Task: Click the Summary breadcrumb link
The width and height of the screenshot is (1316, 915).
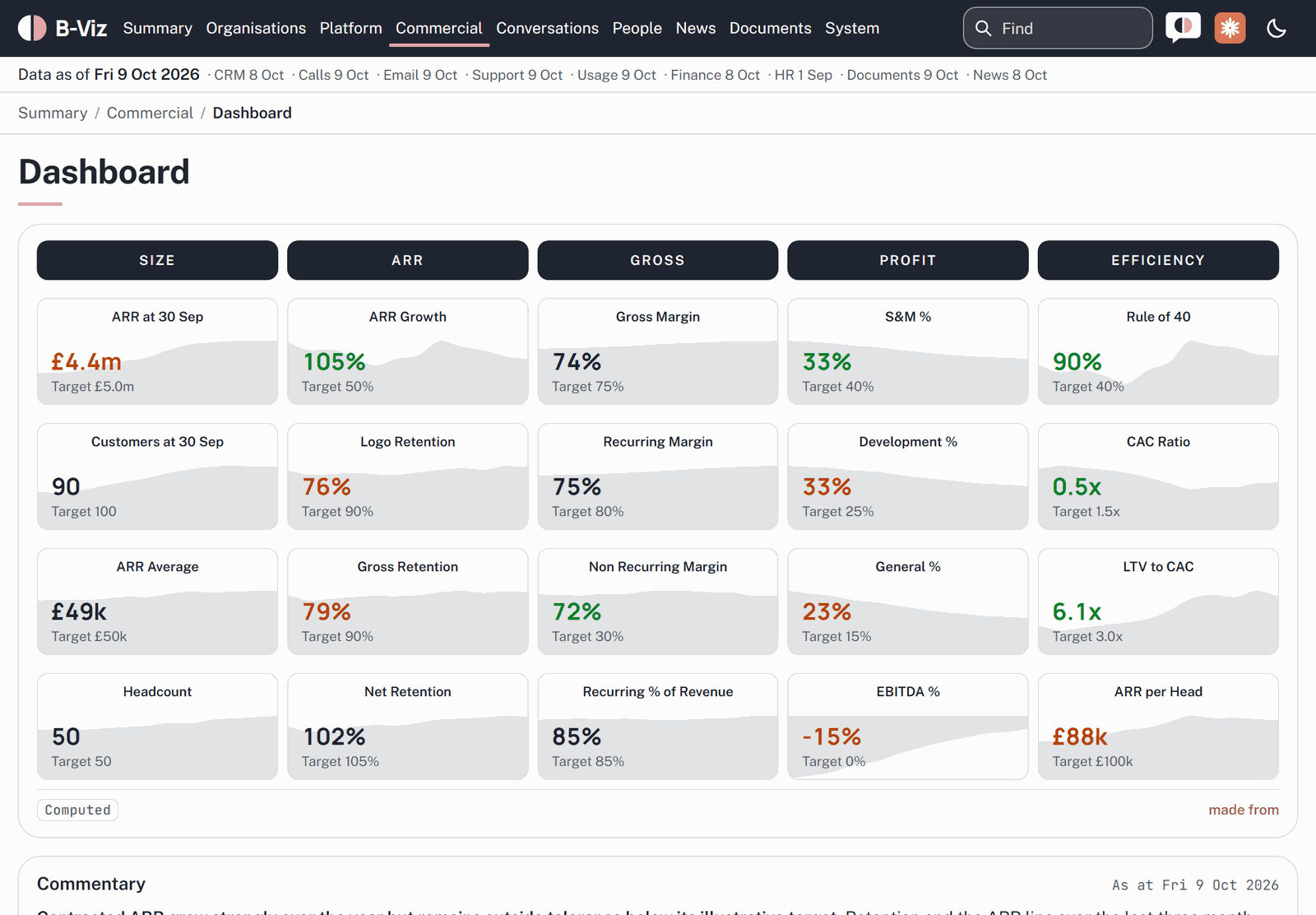Action: (x=53, y=113)
